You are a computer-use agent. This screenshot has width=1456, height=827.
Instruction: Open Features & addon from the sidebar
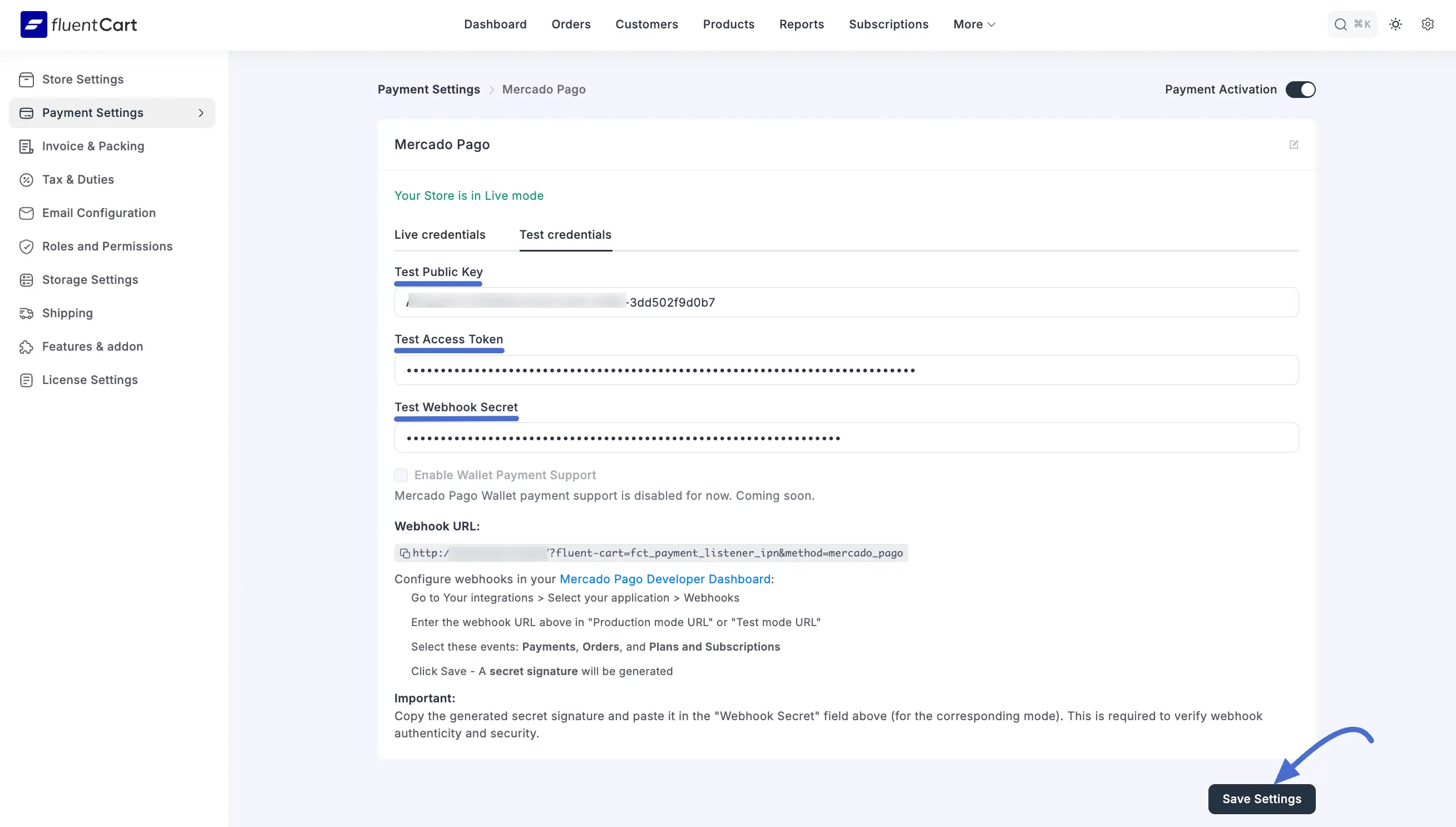click(92, 347)
